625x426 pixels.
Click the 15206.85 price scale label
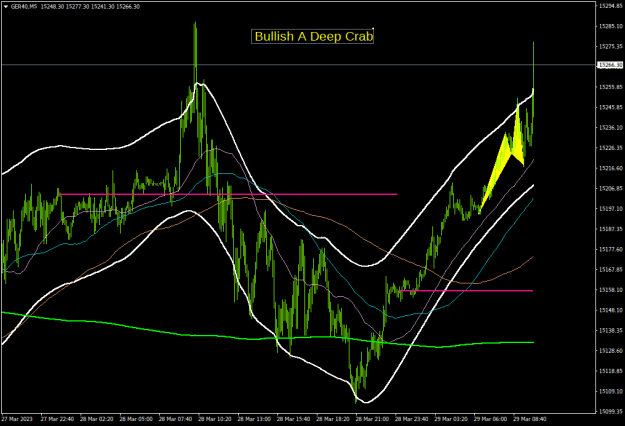(610, 188)
